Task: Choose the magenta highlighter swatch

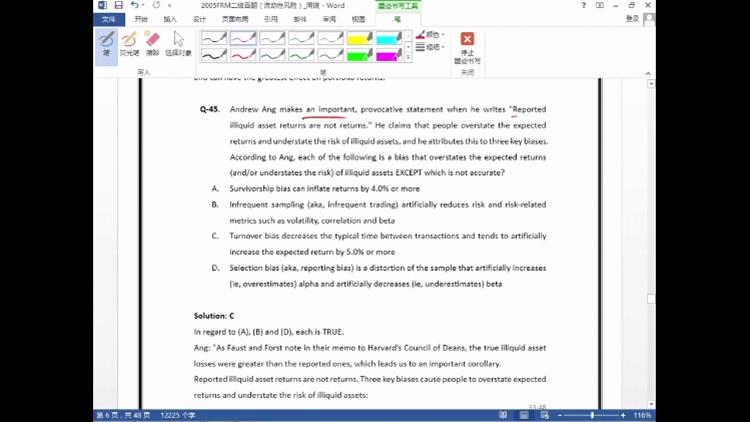Action: click(389, 55)
